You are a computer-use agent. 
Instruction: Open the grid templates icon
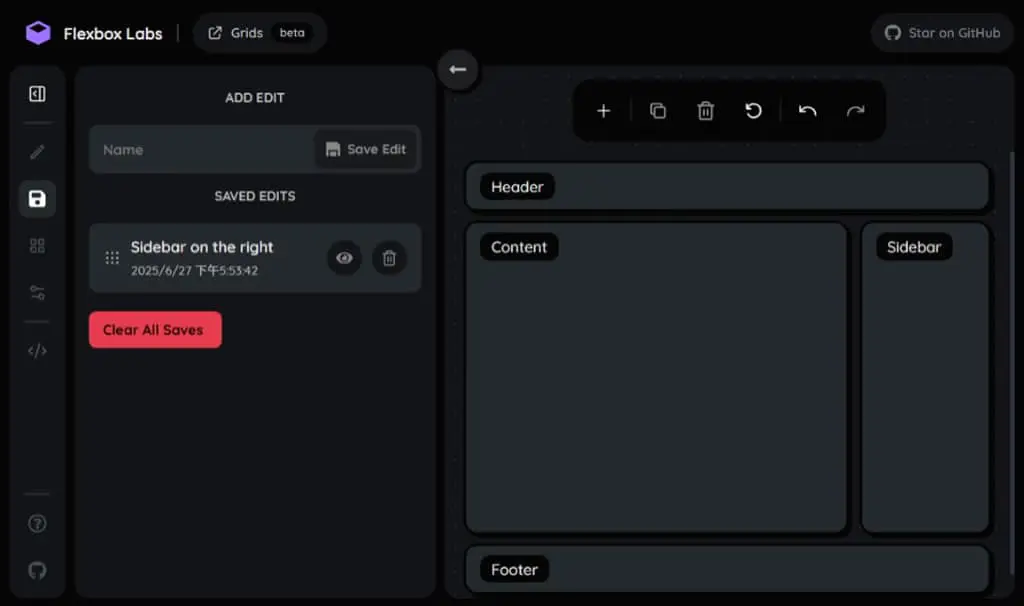pyautogui.click(x=37, y=246)
